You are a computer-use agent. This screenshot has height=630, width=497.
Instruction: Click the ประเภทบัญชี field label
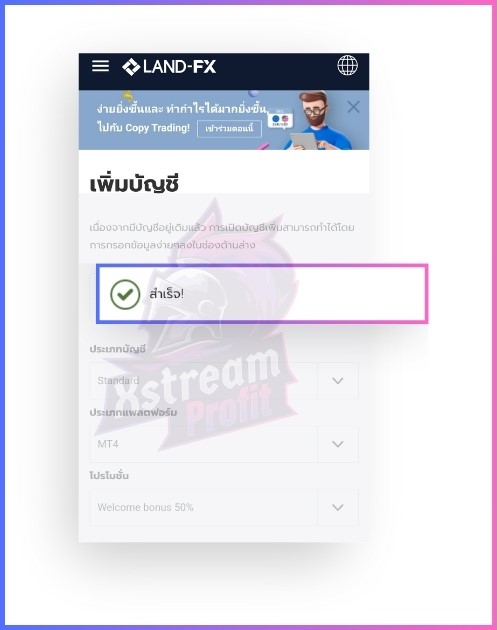pos(117,349)
